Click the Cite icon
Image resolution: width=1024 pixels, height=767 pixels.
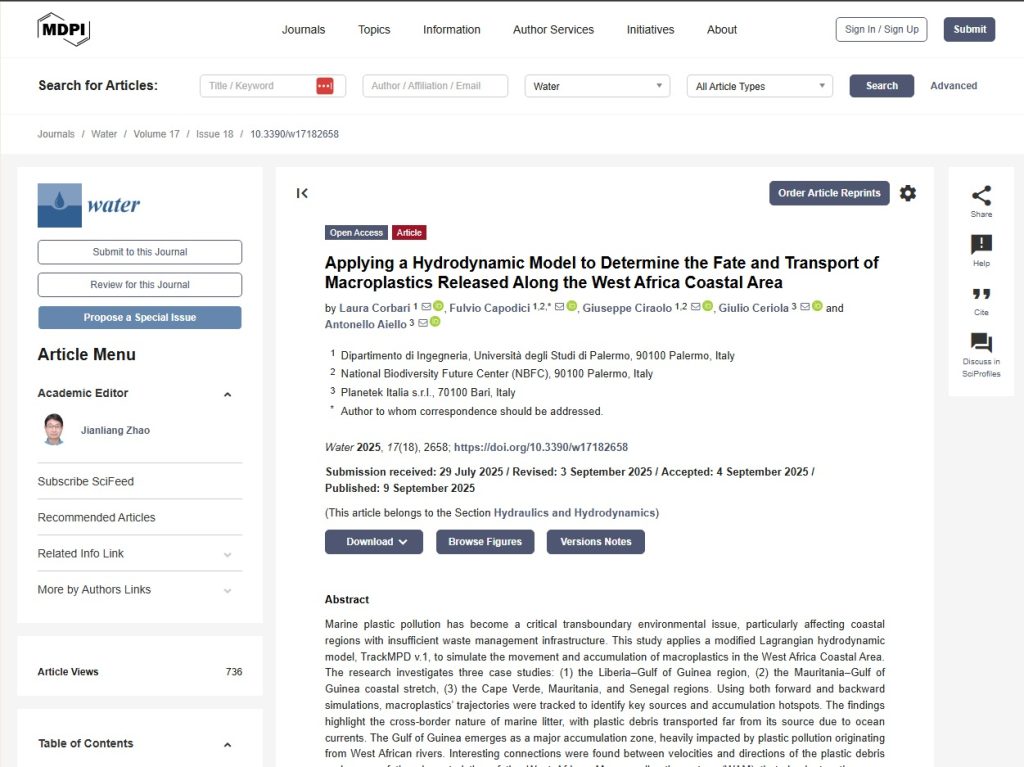(x=981, y=296)
